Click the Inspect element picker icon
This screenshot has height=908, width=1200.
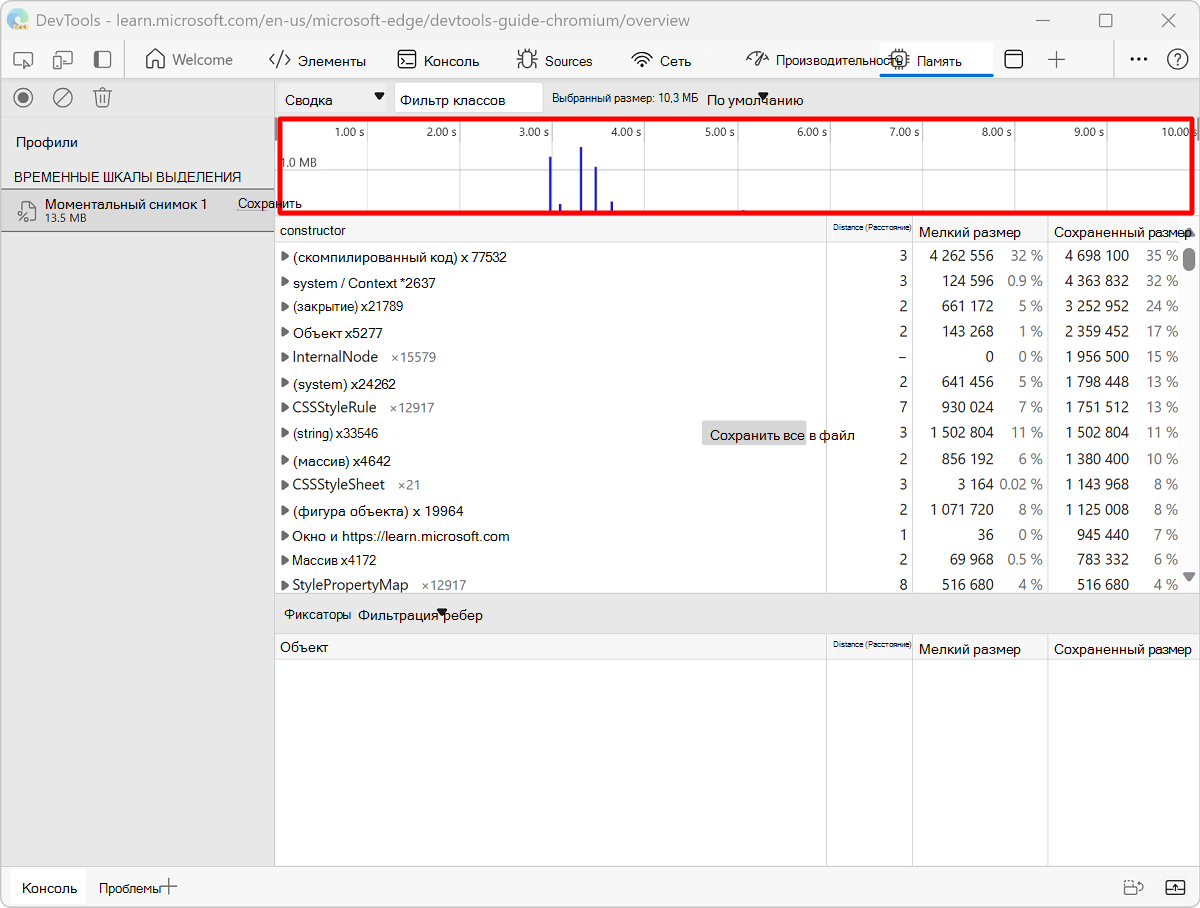(x=24, y=60)
